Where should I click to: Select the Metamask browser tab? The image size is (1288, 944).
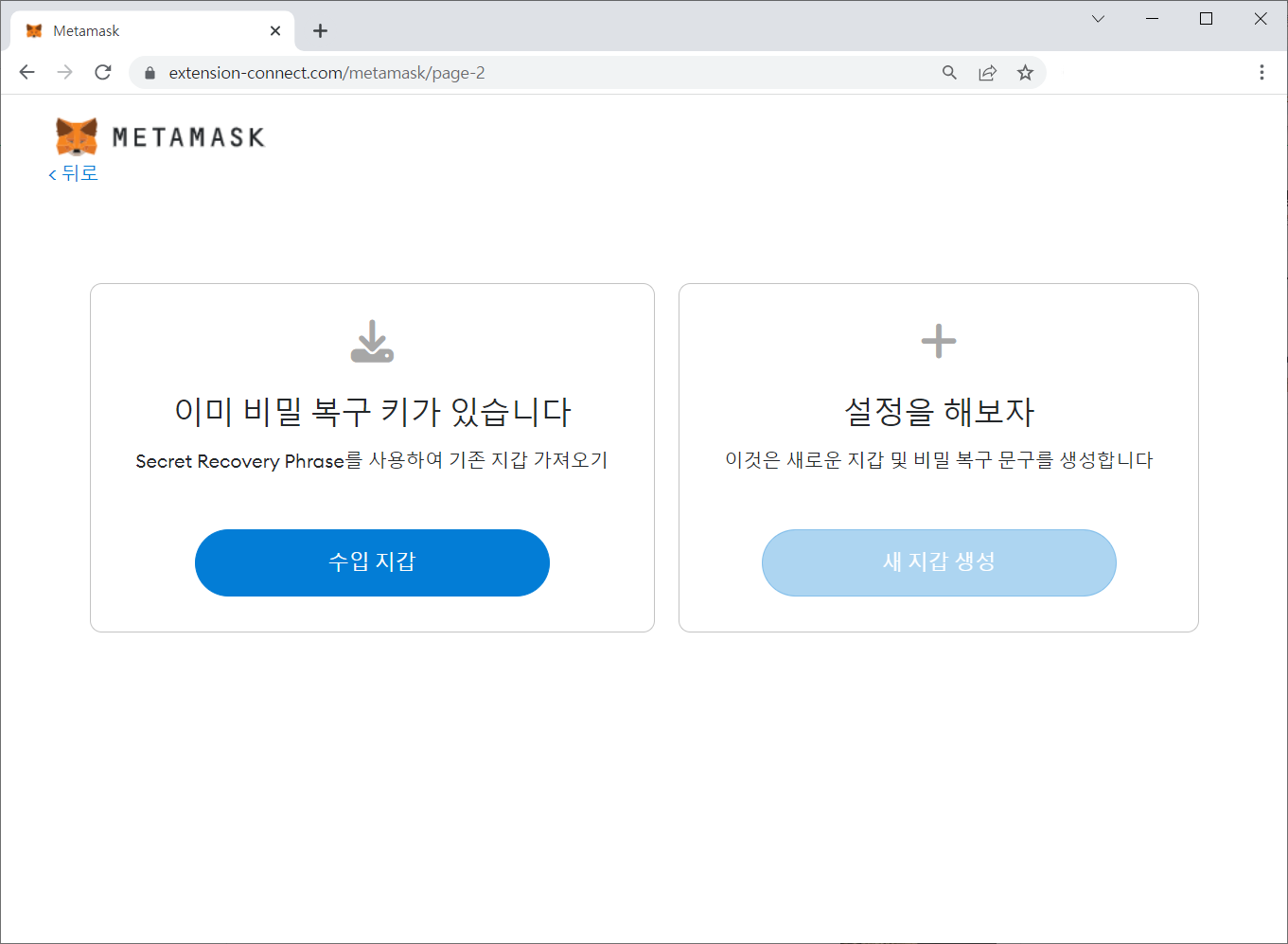(153, 31)
